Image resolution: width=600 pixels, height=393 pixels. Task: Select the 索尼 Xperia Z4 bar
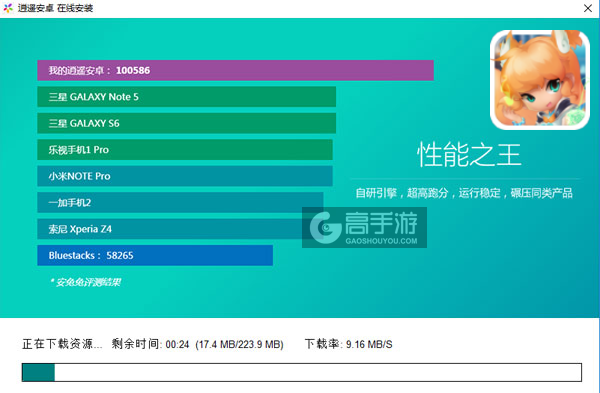click(x=180, y=228)
